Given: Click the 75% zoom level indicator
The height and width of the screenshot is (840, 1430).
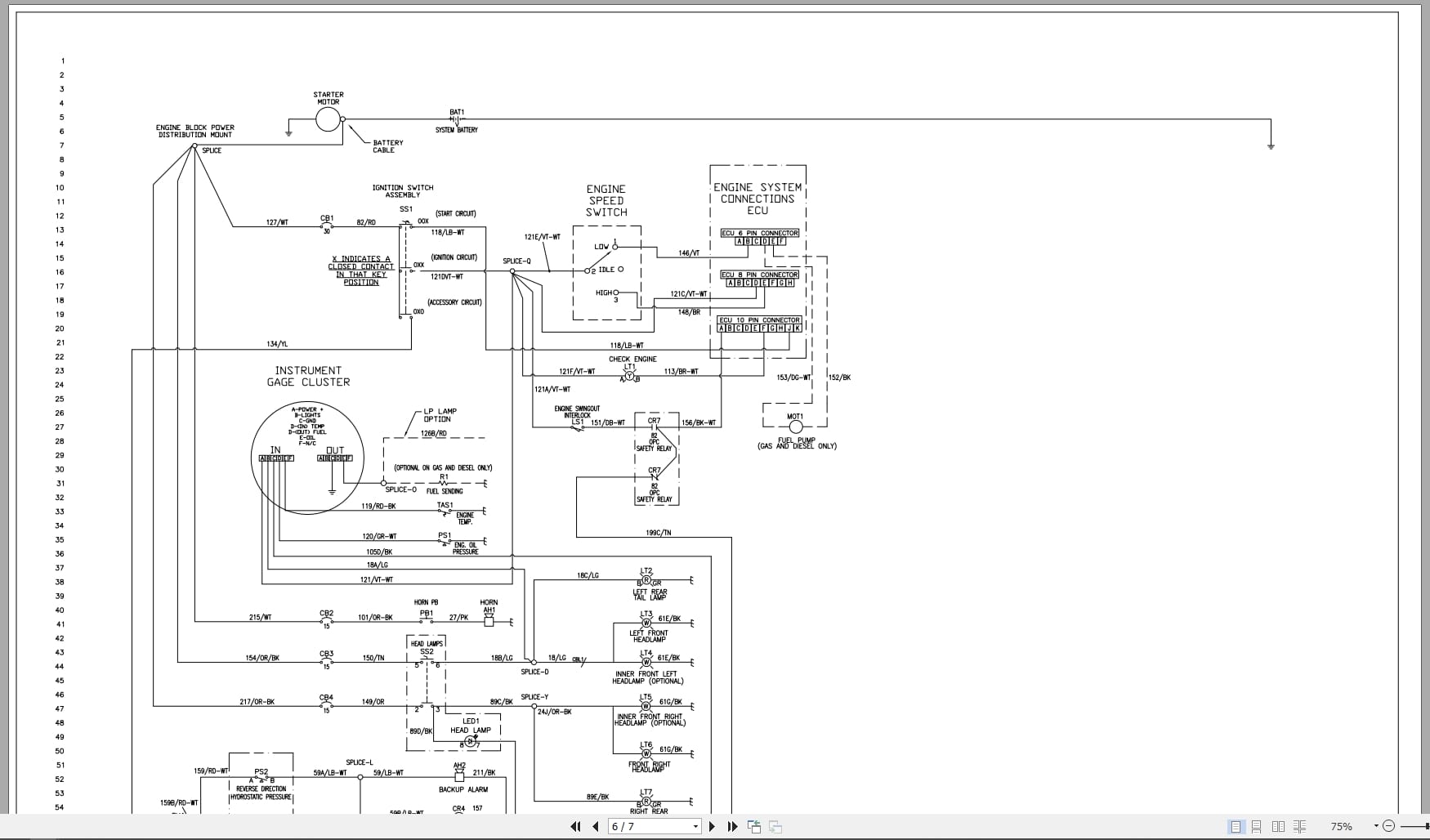Looking at the screenshot, I should pyautogui.click(x=1342, y=826).
